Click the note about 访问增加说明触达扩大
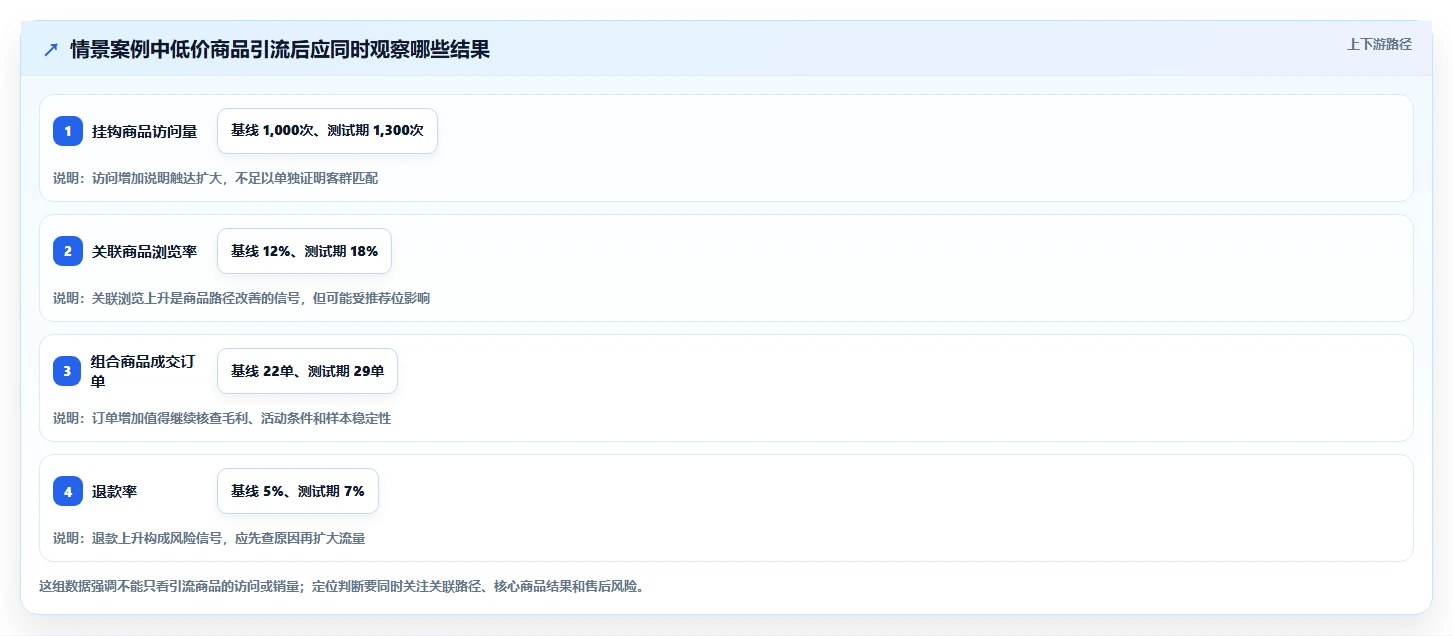Image resolution: width=1453 pixels, height=636 pixels. click(x=216, y=178)
